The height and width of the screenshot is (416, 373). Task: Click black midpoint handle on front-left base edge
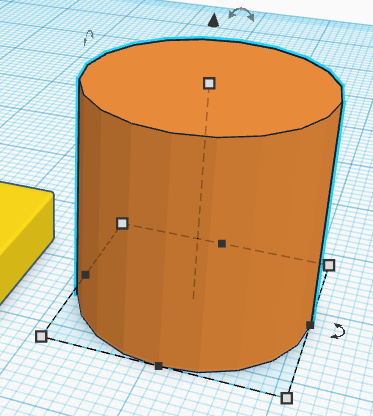159,366
